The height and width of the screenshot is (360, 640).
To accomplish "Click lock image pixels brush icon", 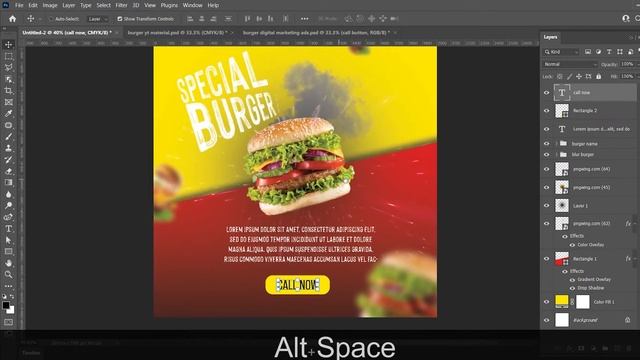I will [x=569, y=76].
